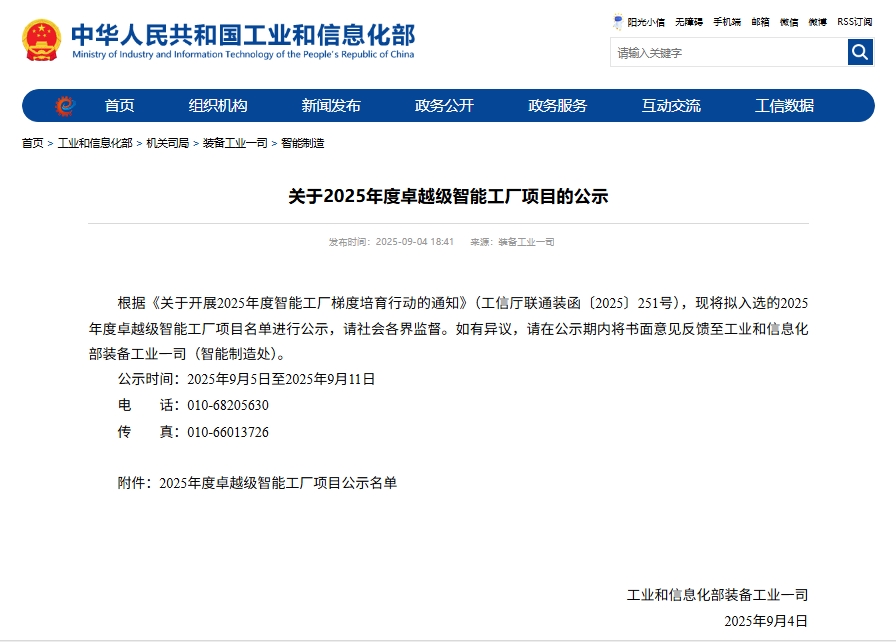Open the 工信数据 menu item
Screen dimensions: 896x642
point(784,106)
